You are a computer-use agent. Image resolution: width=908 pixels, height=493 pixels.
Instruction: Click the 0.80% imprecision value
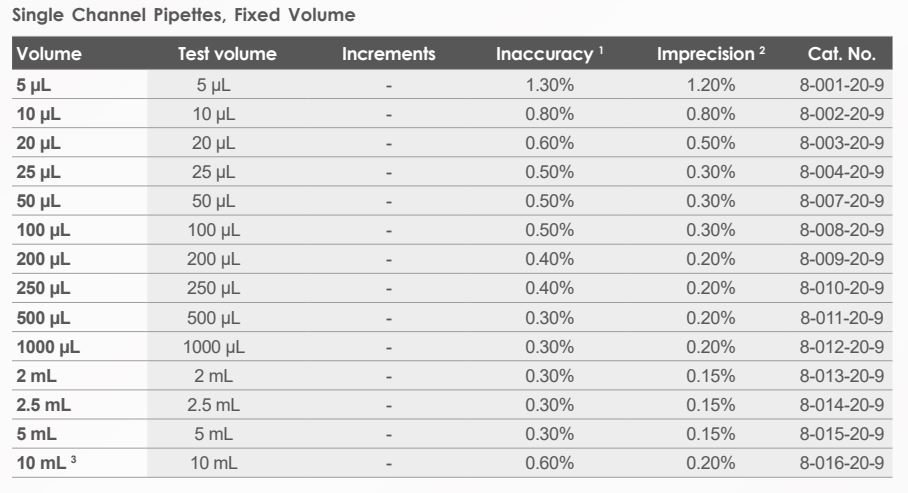(x=711, y=115)
